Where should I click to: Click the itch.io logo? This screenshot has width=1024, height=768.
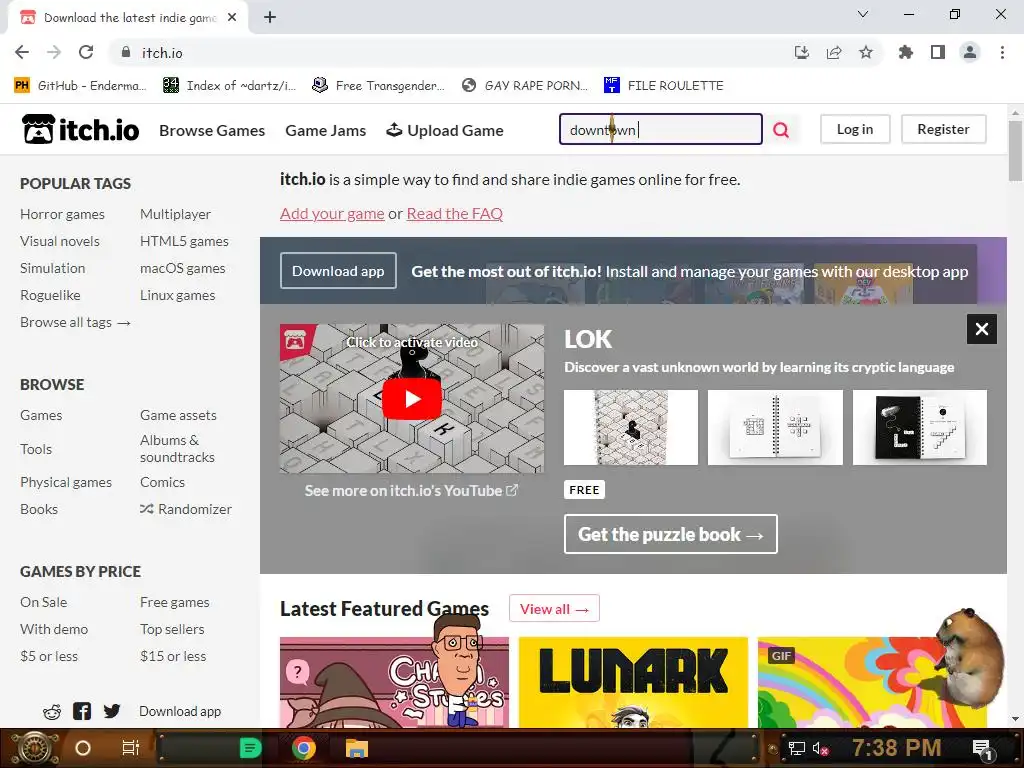pos(80,129)
